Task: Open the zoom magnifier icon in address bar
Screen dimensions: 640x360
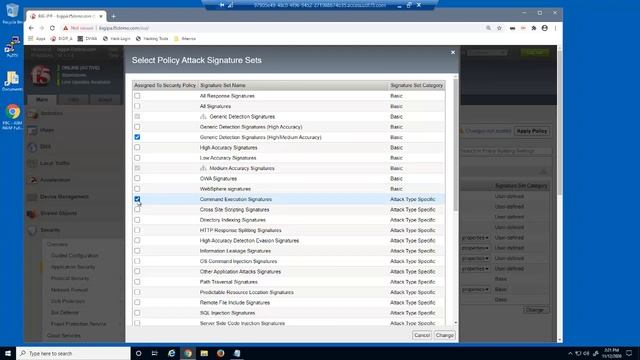Action: [x=488, y=28]
